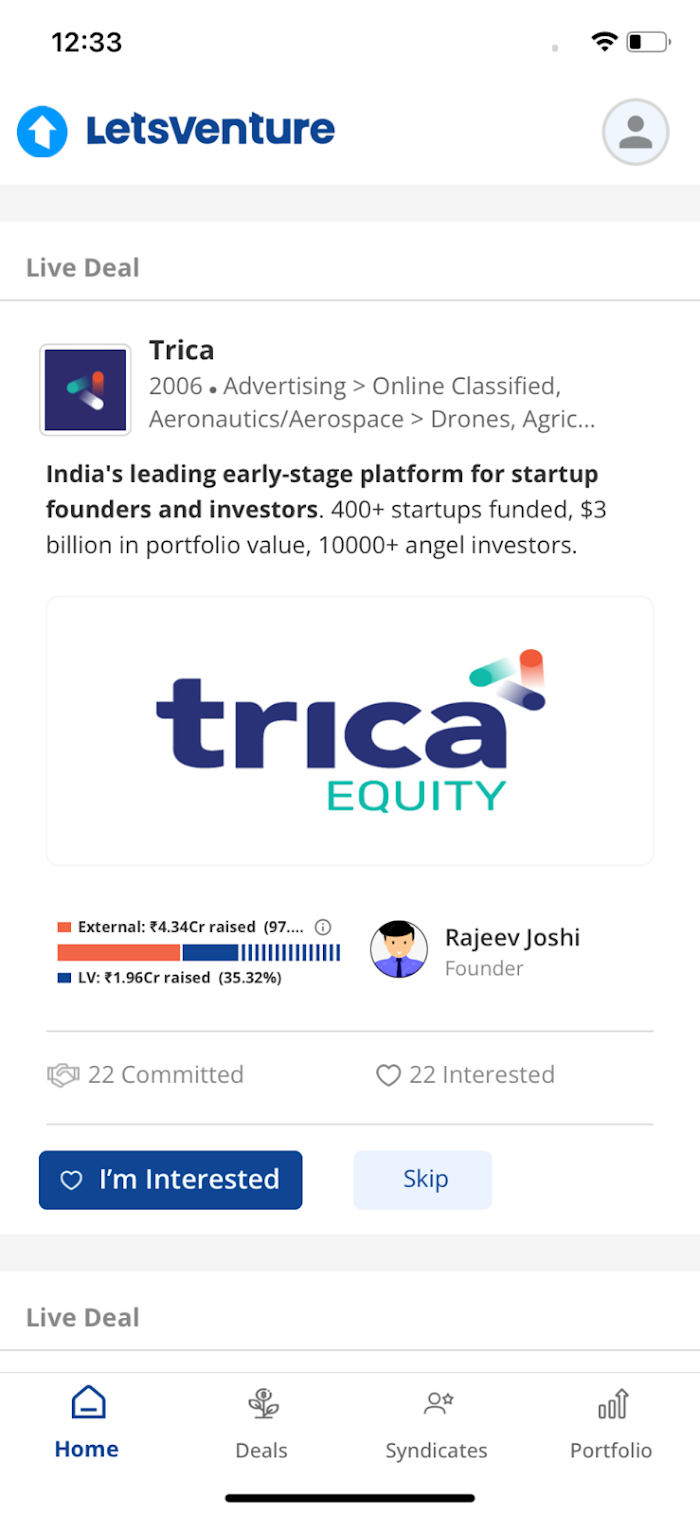Go to the Syndicates tab

tap(437, 1421)
